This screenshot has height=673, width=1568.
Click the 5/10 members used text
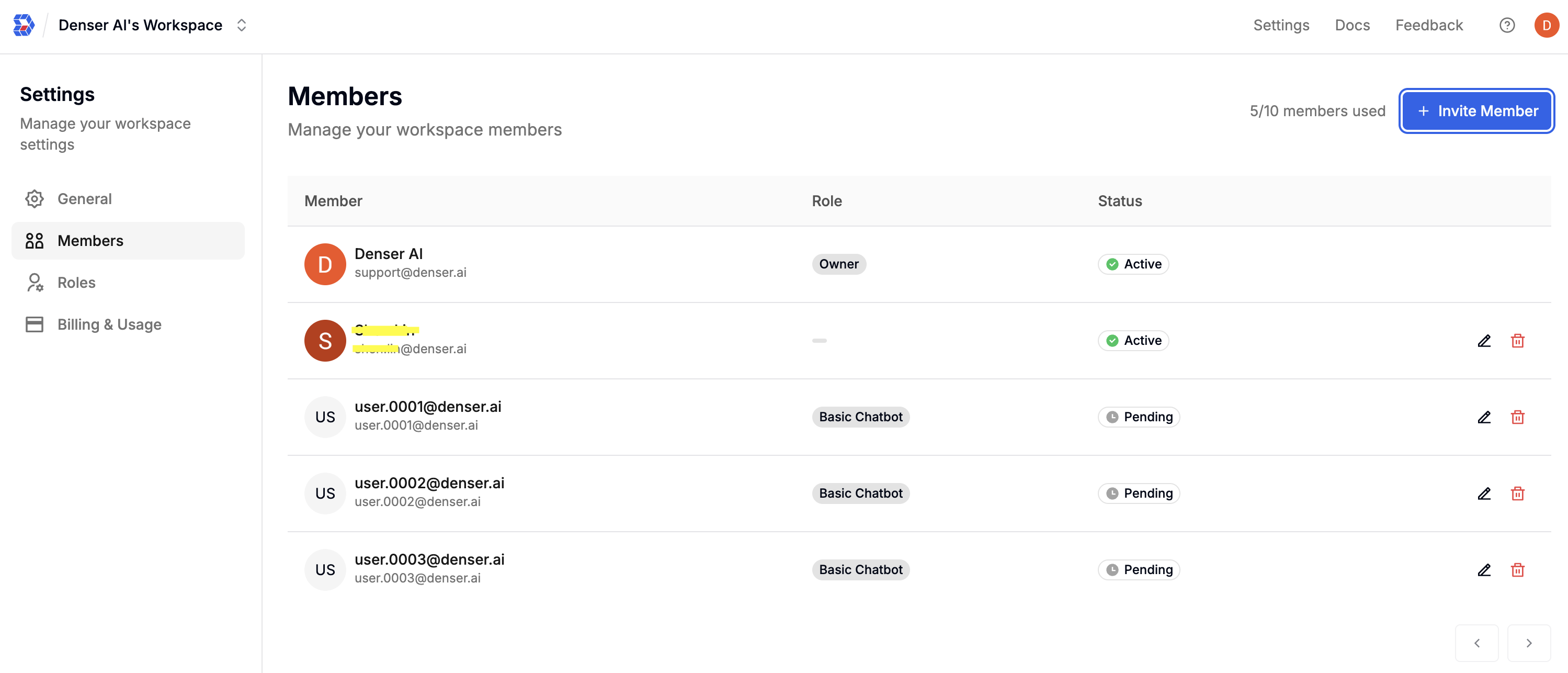1317,111
